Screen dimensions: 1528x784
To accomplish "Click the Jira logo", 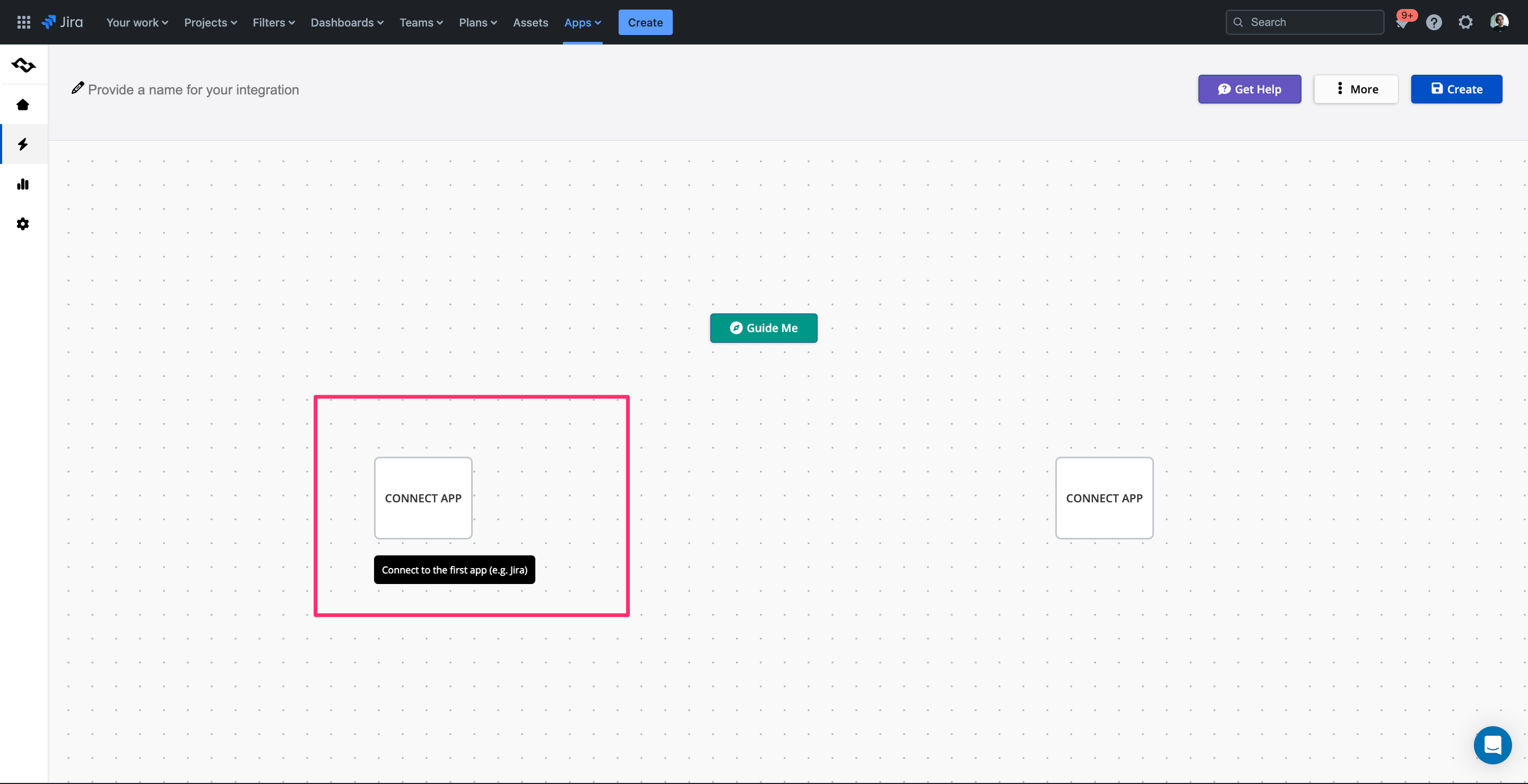I will [x=62, y=22].
